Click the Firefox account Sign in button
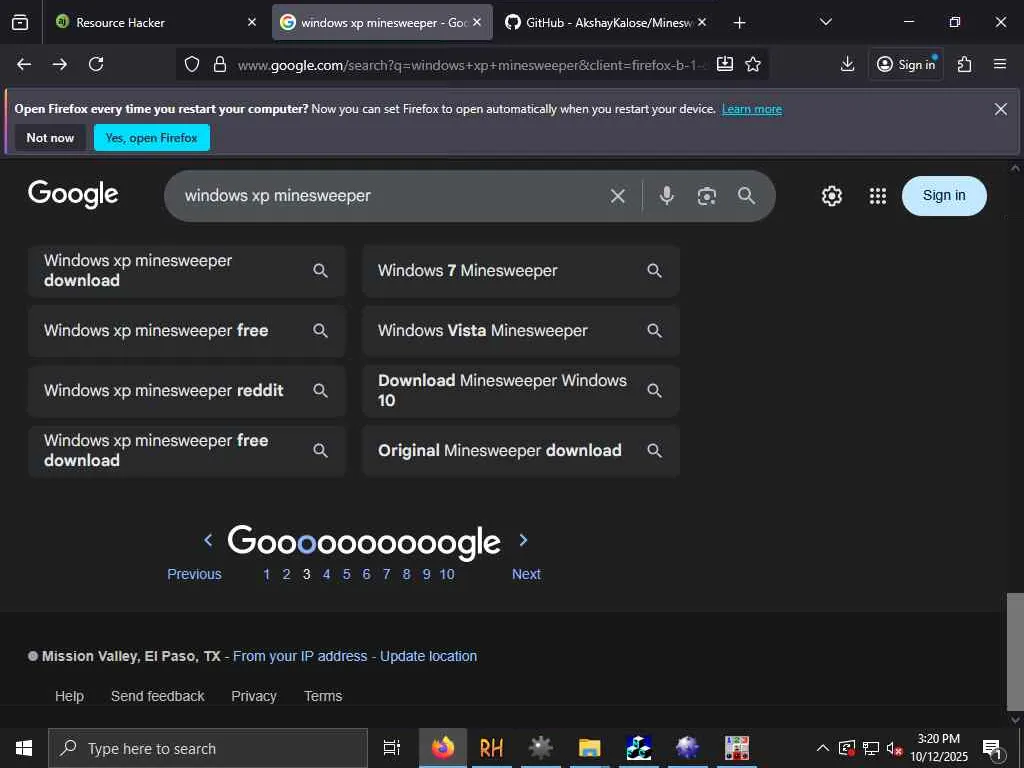The width and height of the screenshot is (1024, 768). click(906, 64)
